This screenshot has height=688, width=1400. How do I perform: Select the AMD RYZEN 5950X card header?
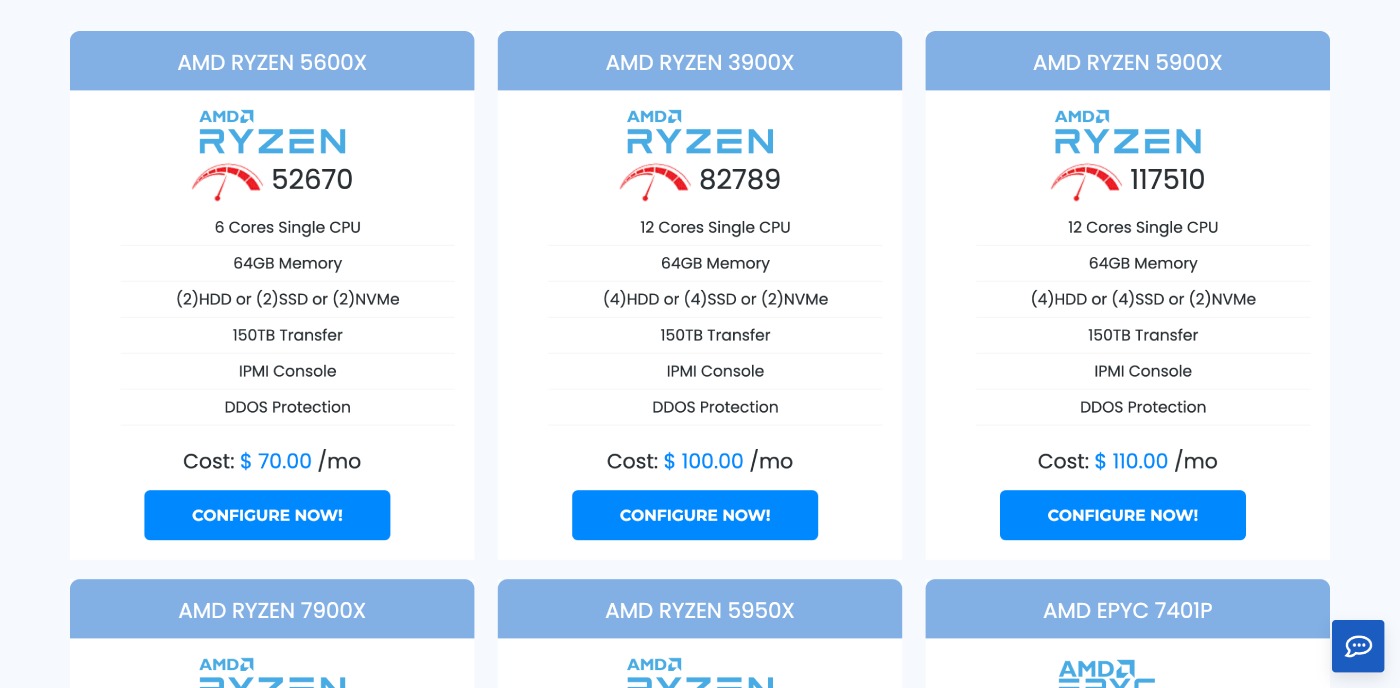pos(700,610)
